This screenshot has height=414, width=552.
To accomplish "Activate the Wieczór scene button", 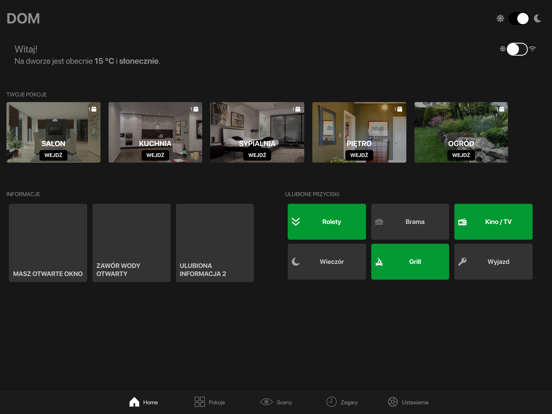I will pos(327,262).
